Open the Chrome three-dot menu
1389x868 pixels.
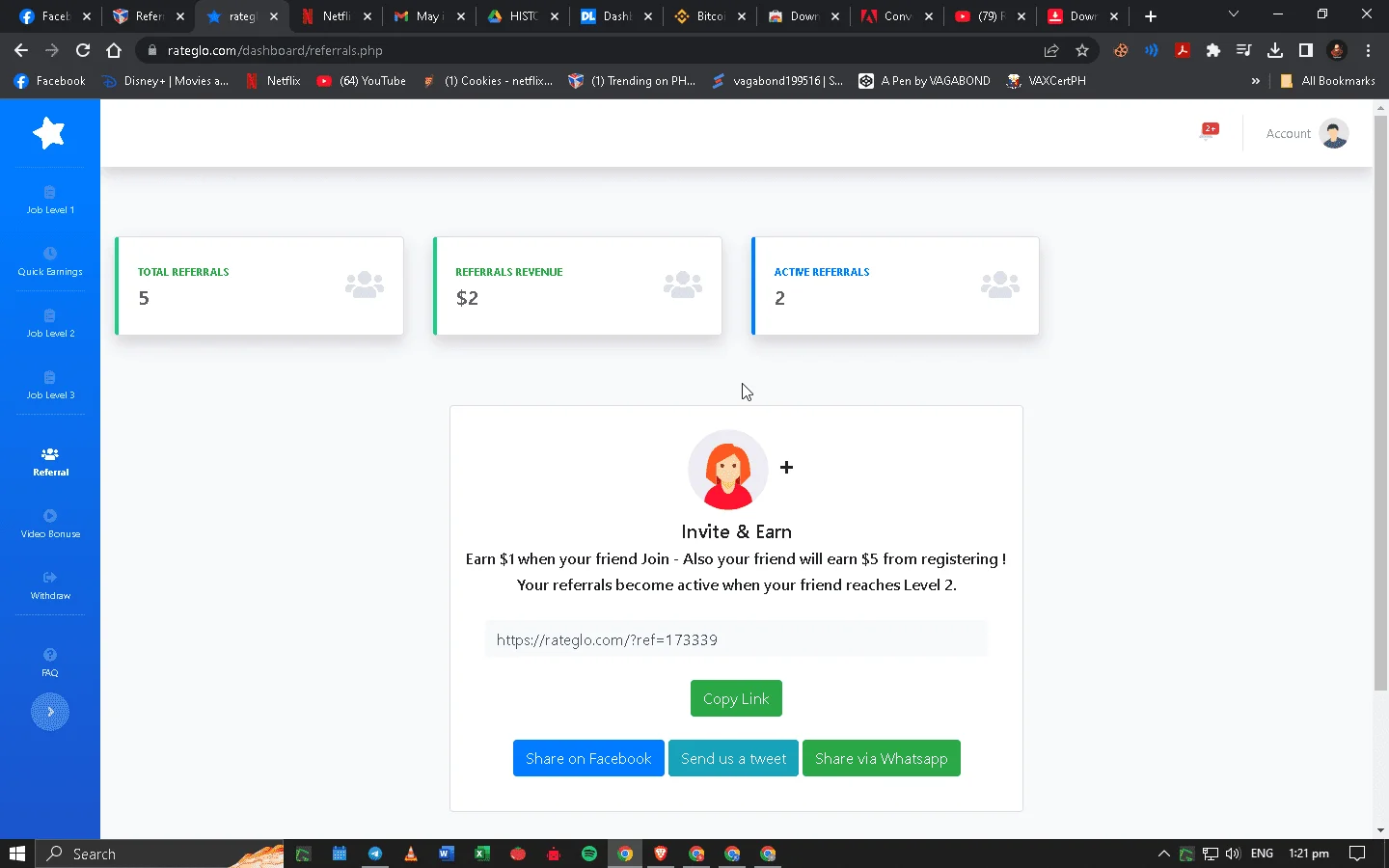coord(1368,50)
